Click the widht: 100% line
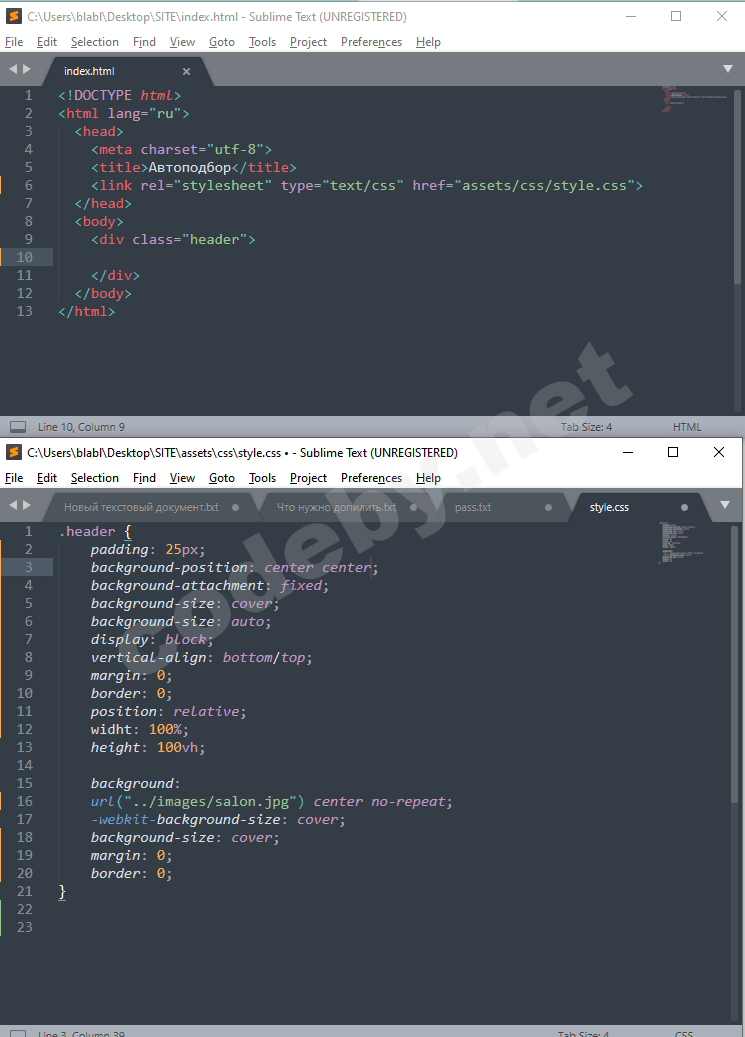Screen dimensions: 745x1037 tap(140, 729)
